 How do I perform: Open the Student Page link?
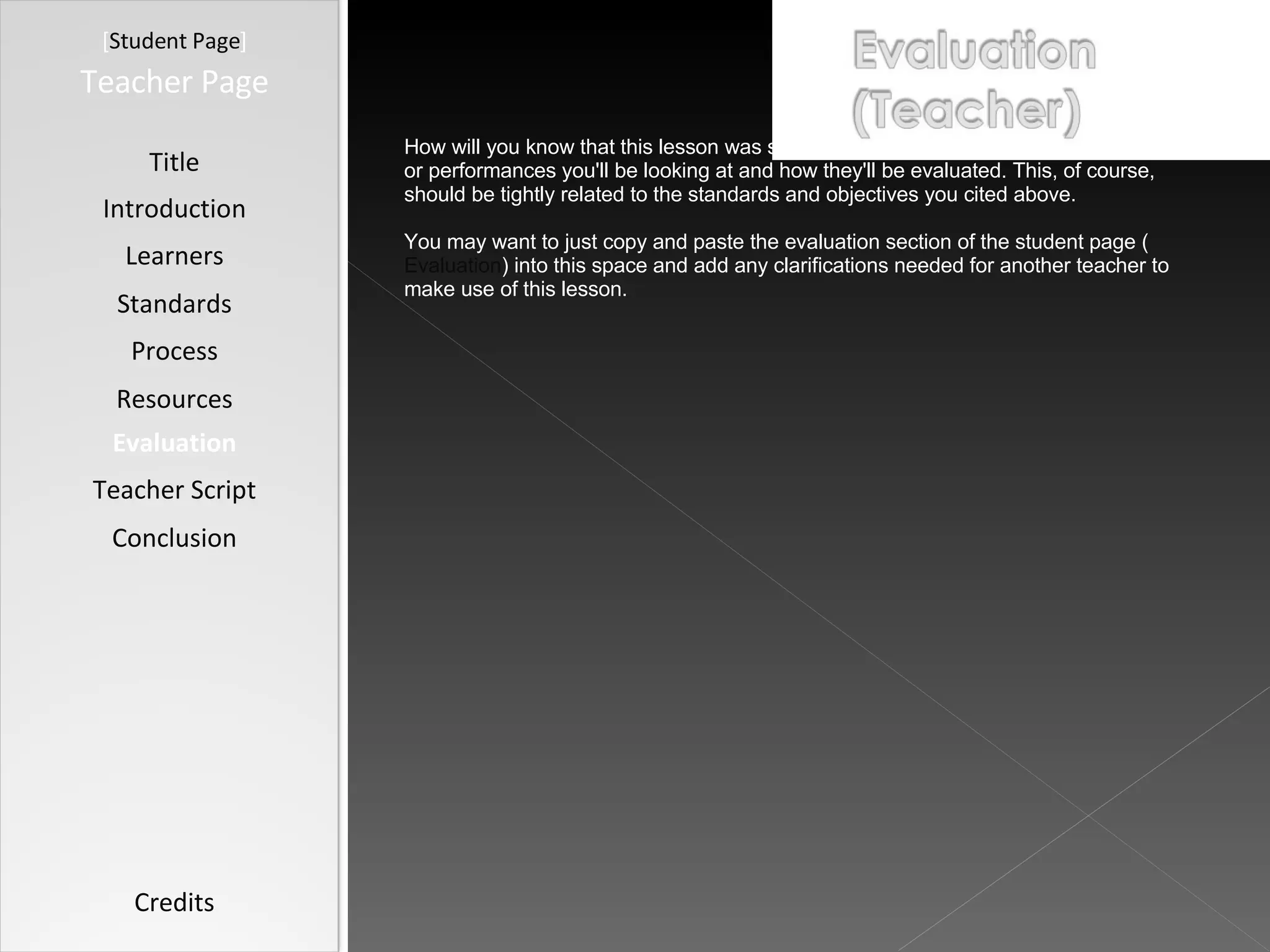[x=174, y=42]
